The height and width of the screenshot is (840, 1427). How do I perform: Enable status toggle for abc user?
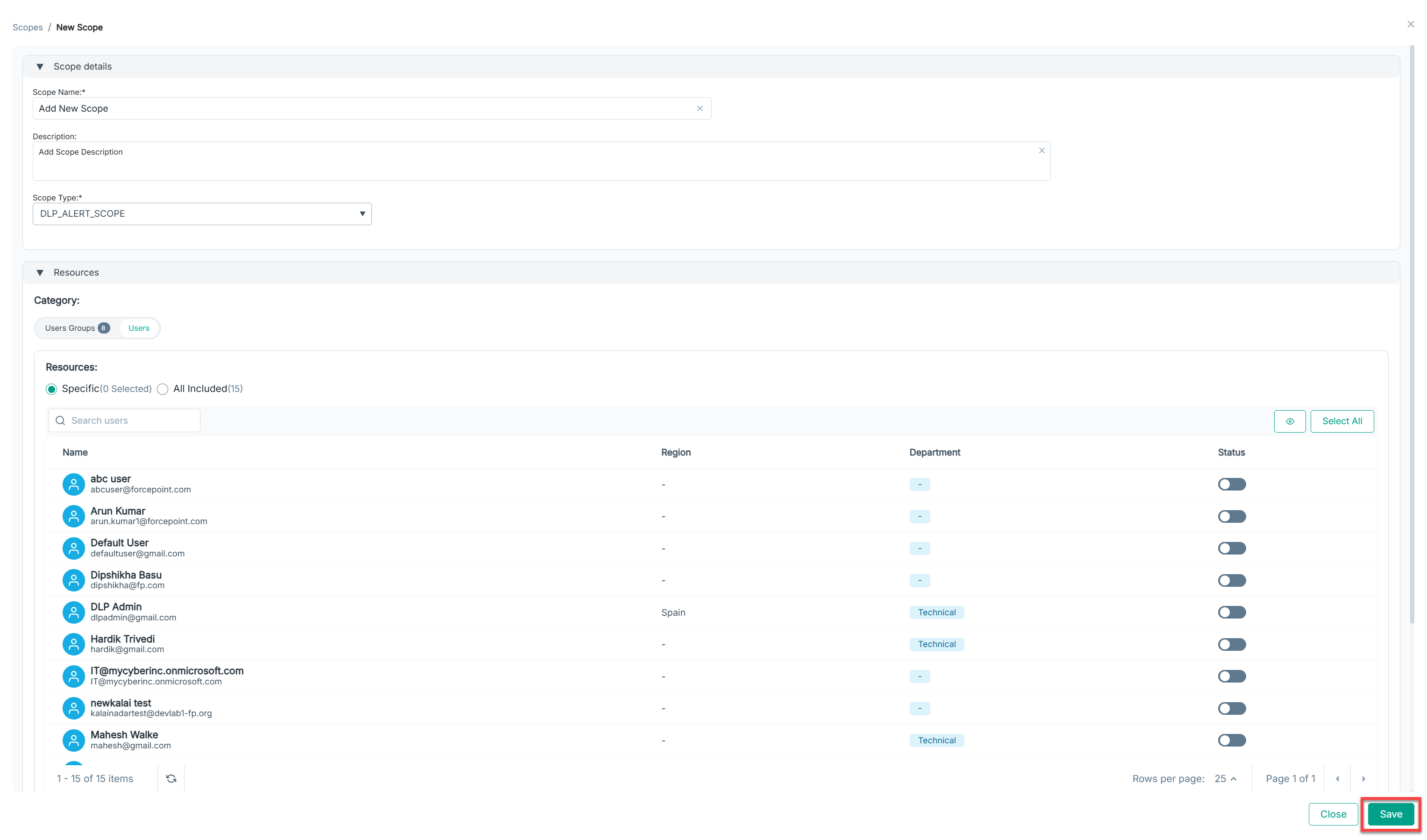click(x=1231, y=484)
